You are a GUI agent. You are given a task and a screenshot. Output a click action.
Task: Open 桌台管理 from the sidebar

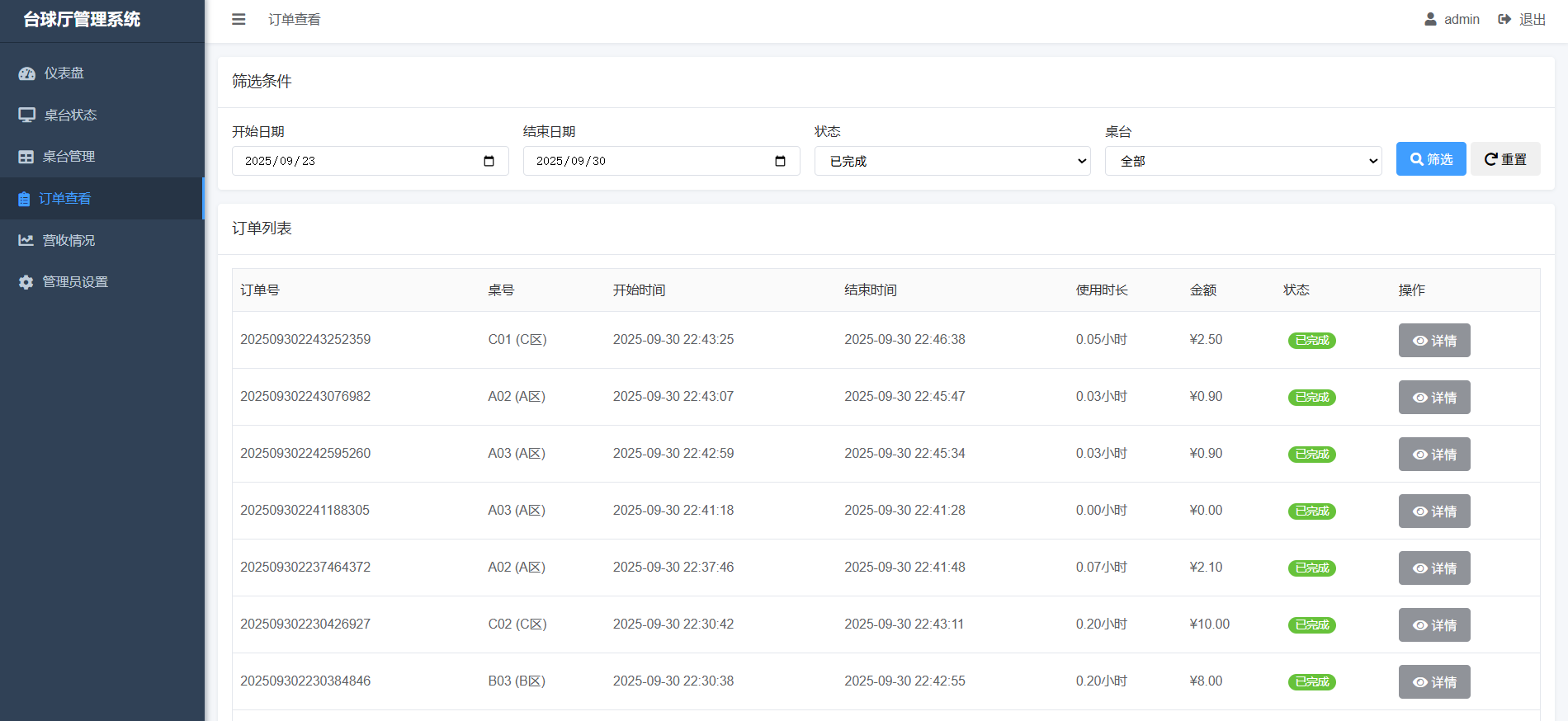[68, 157]
